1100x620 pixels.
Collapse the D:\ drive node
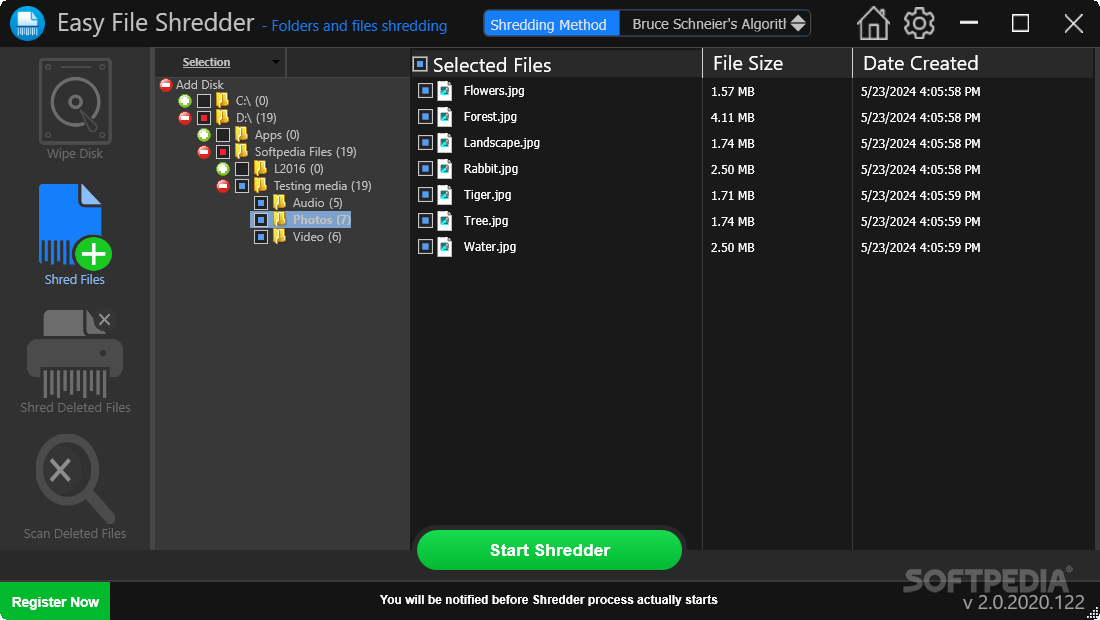[185, 118]
